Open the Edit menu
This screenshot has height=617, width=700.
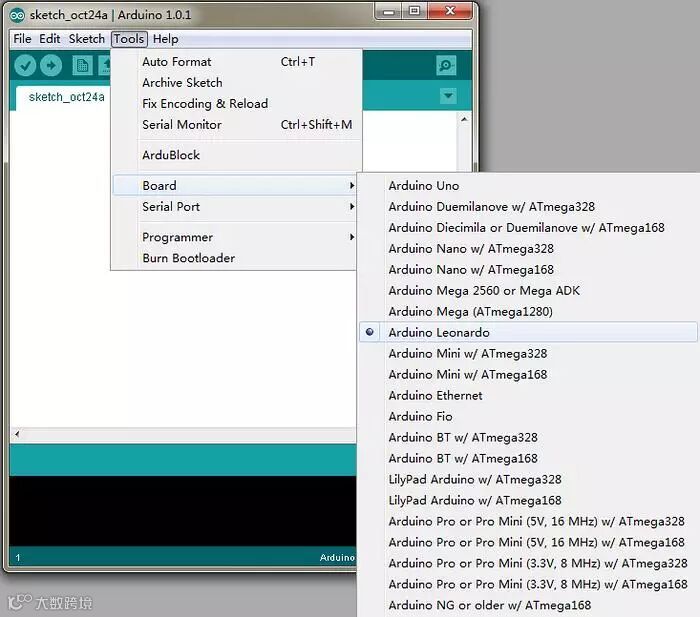point(50,39)
